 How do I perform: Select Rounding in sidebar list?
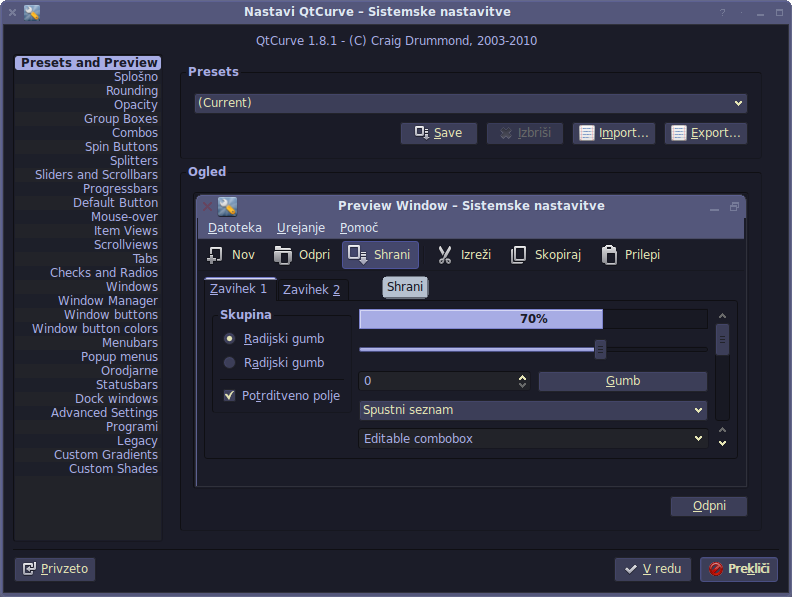(x=88, y=91)
